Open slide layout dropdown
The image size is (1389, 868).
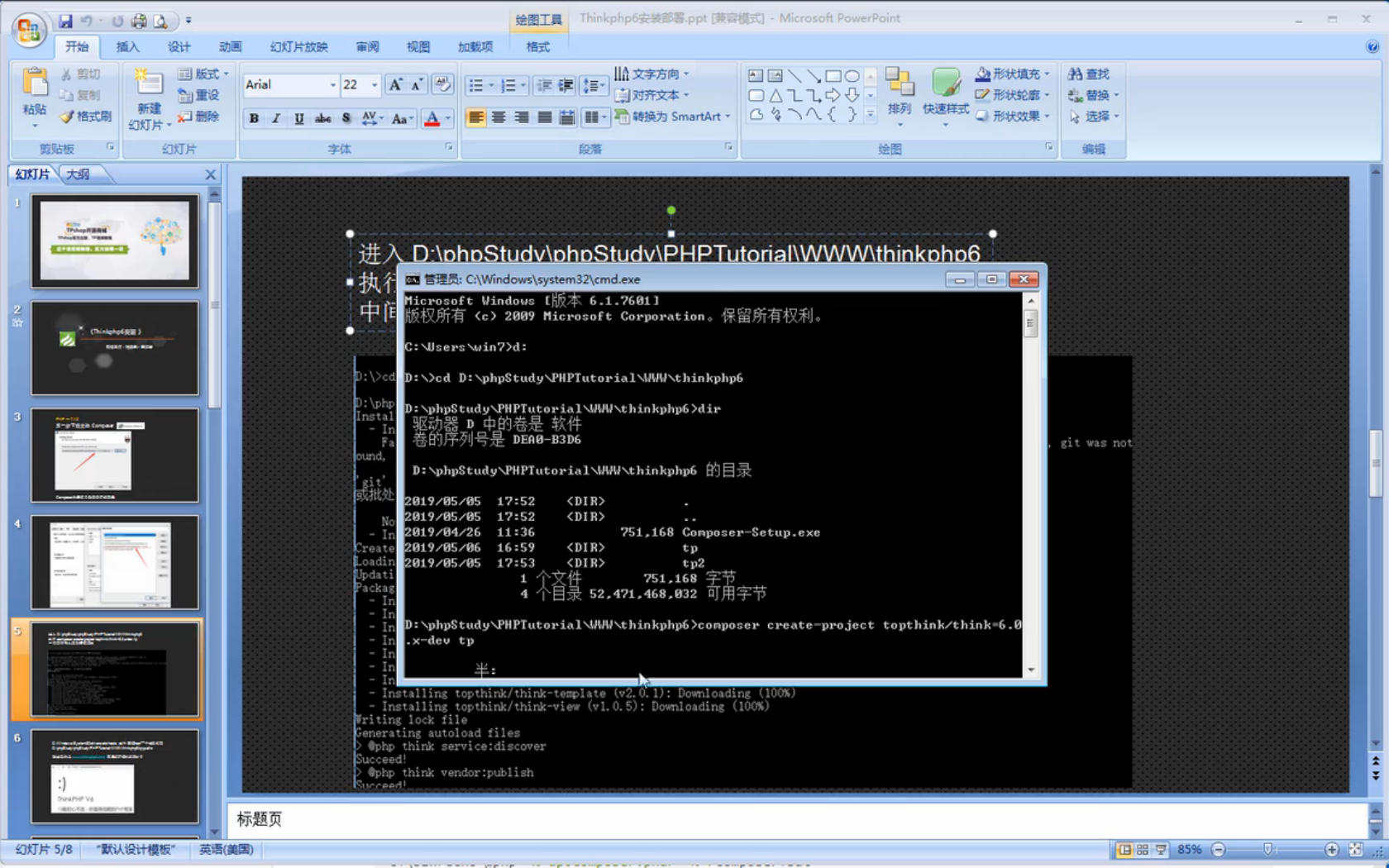click(203, 74)
